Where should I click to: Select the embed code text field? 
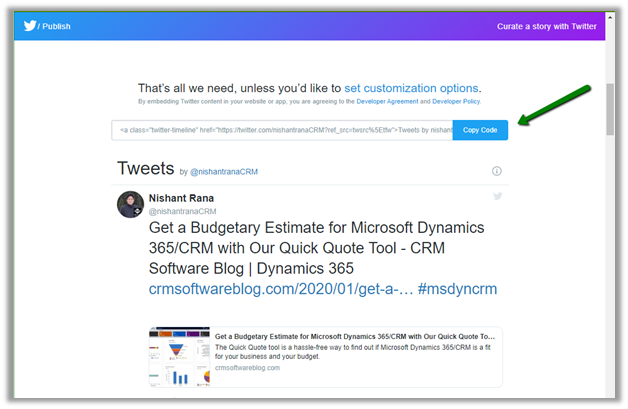coord(283,130)
